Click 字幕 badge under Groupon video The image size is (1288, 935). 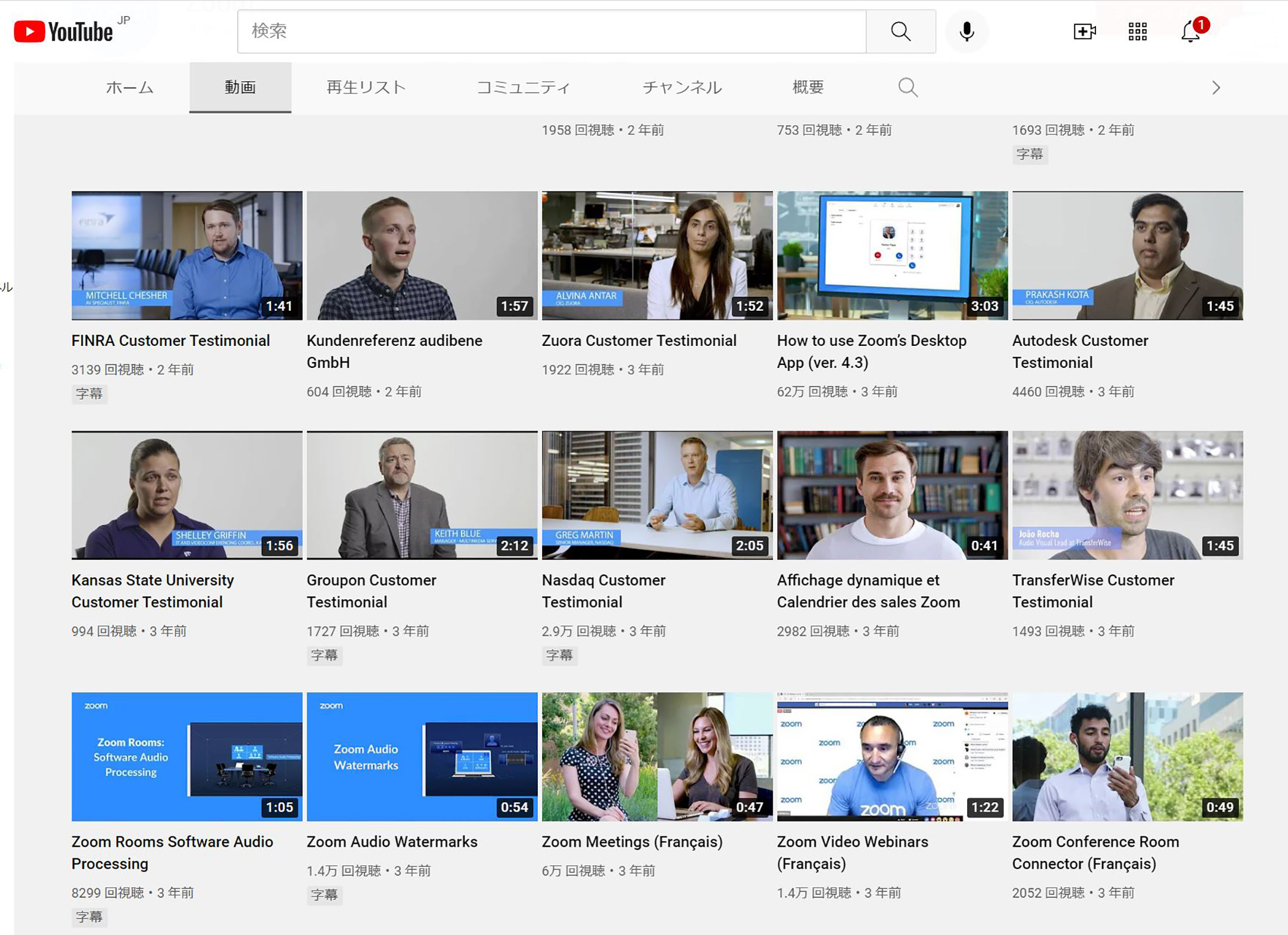tap(324, 655)
